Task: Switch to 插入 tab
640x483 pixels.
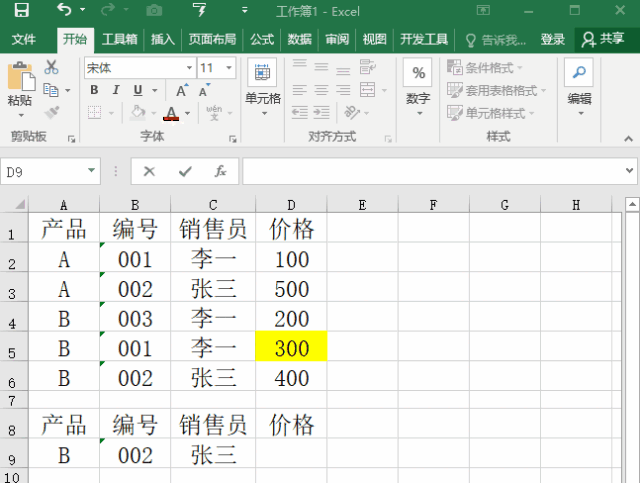Action: (162, 39)
